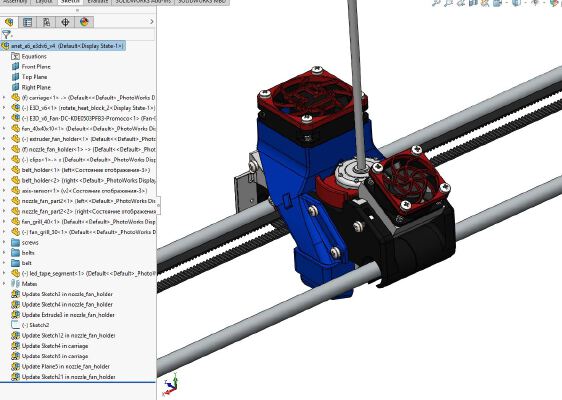Image resolution: width=562 pixels, height=400 pixels.
Task: Open the DimXpertManager crosshair tab
Action: [x=65, y=22]
